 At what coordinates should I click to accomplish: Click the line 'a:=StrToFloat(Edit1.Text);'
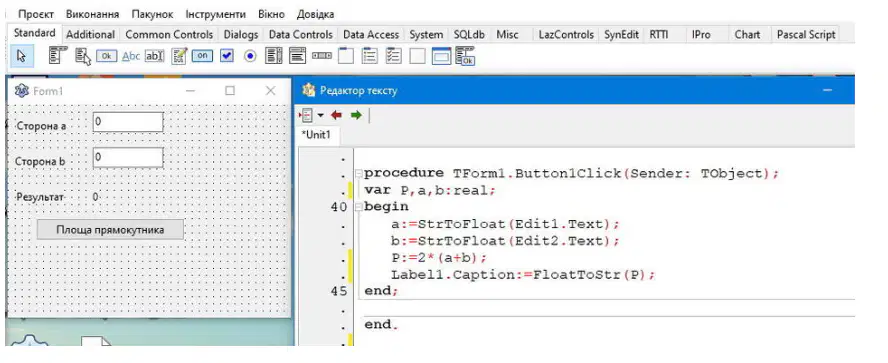505,224
